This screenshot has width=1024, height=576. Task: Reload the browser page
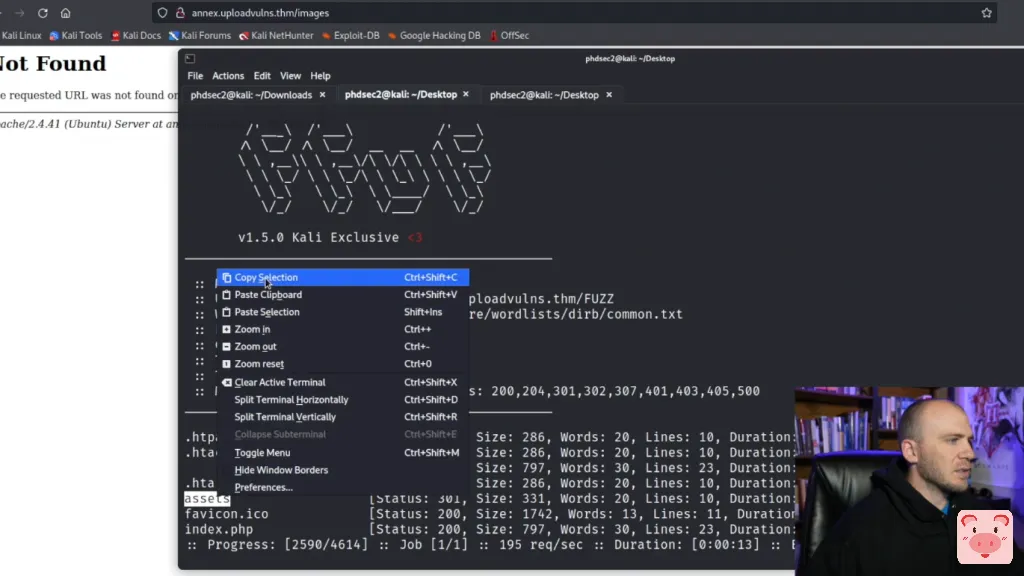tap(42, 13)
